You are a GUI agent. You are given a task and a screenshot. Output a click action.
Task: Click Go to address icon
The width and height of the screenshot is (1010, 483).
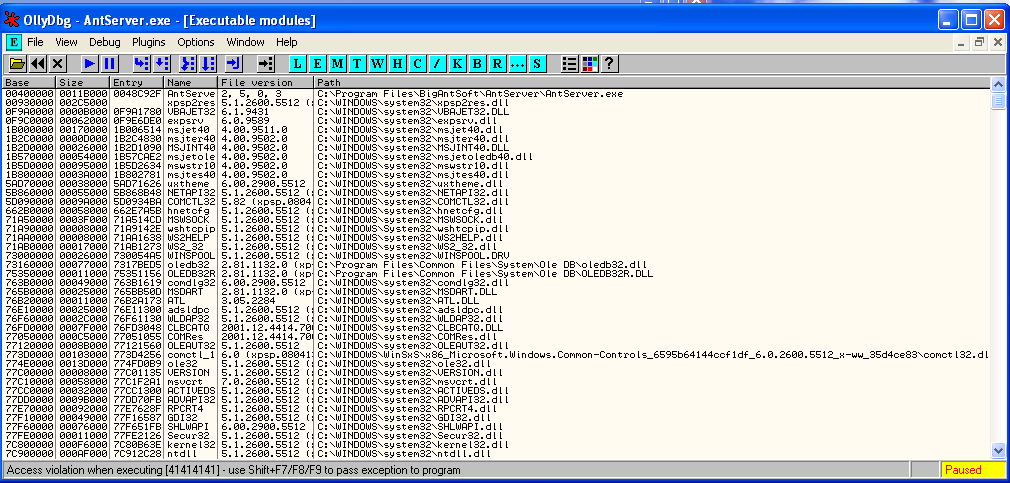(265, 63)
